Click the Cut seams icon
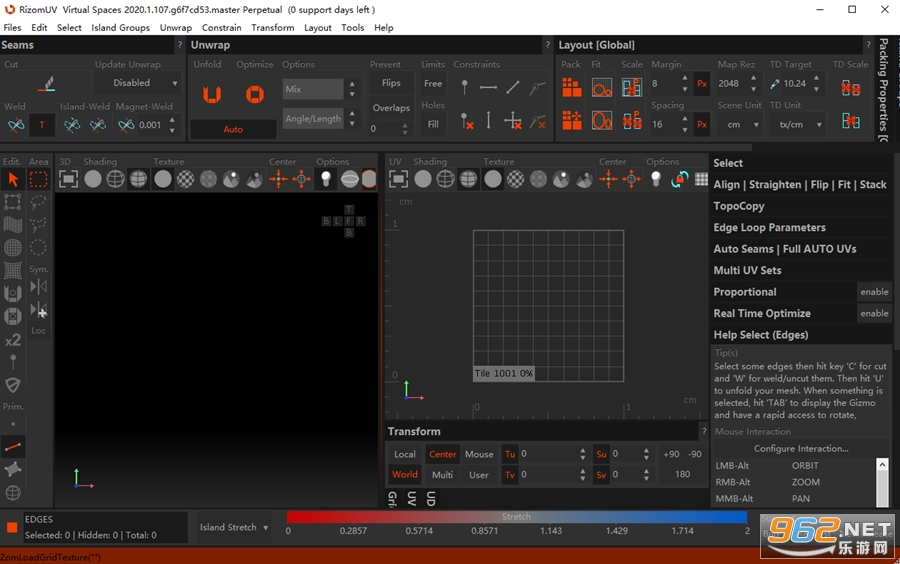 (x=46, y=84)
